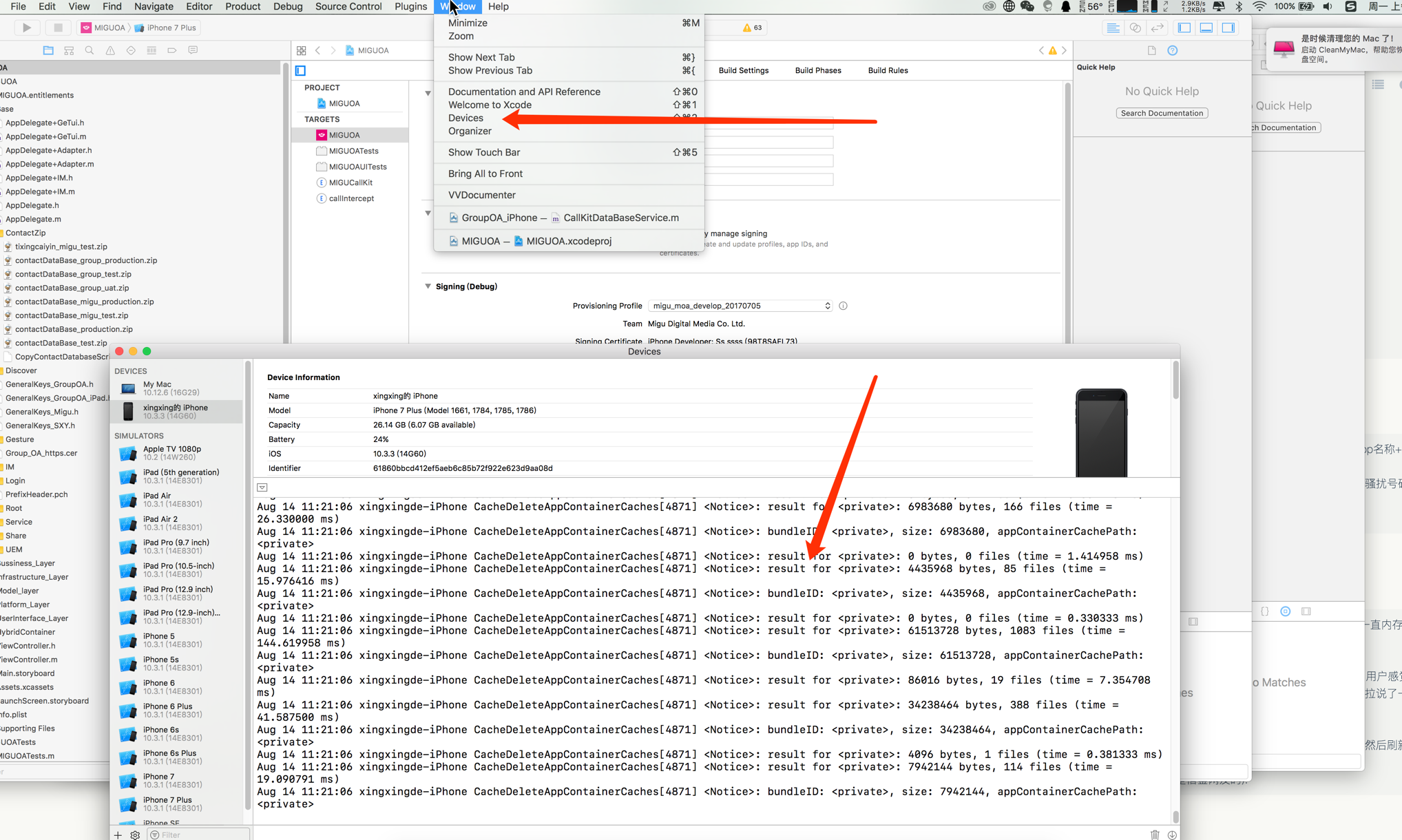This screenshot has width=1402, height=840.
Task: Click the Wi-Fi icon in menu bar
Action: coord(1259,6)
